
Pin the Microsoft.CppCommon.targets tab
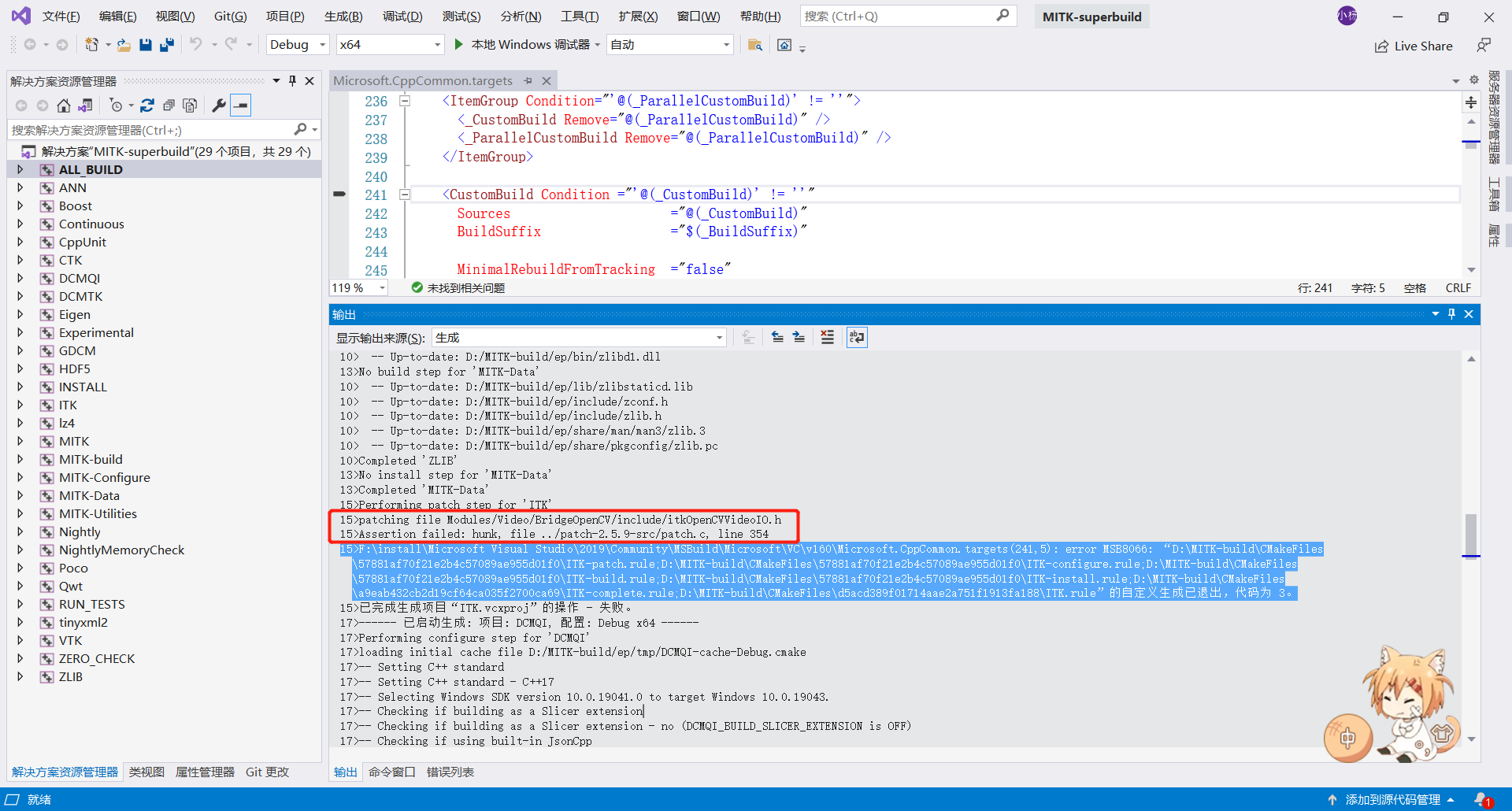[x=528, y=81]
